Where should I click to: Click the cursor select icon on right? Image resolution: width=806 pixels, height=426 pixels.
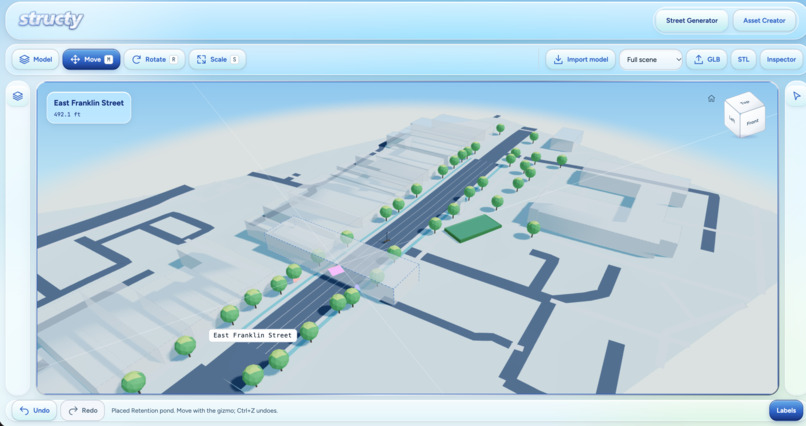click(x=796, y=96)
